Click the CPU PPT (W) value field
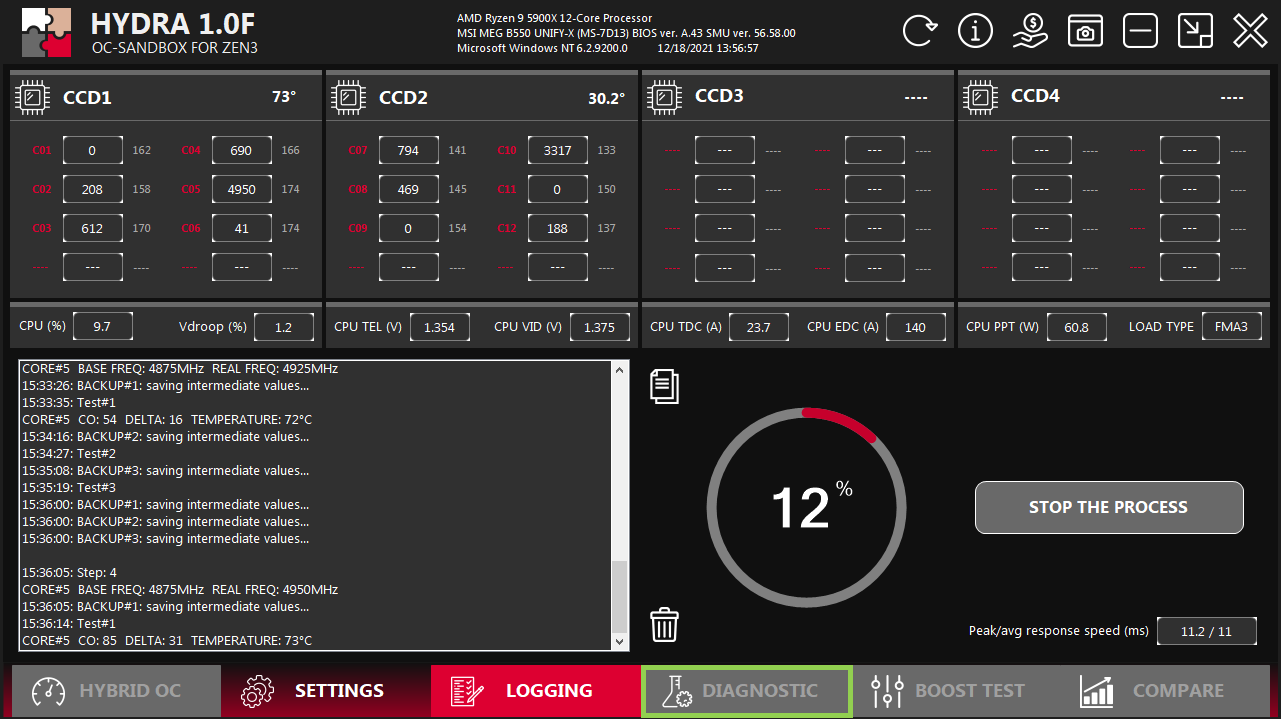Screen dimensions: 1281x720 pos(1076,327)
